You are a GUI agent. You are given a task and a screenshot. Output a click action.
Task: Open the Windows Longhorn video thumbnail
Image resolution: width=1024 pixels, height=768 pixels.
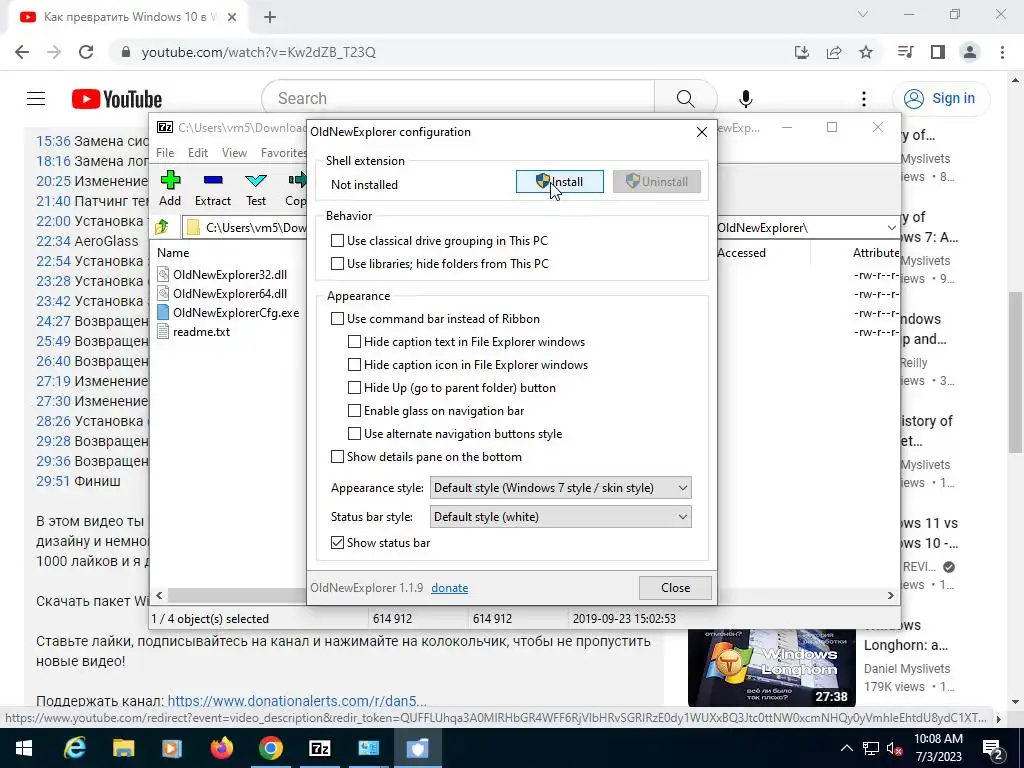[x=771, y=667]
